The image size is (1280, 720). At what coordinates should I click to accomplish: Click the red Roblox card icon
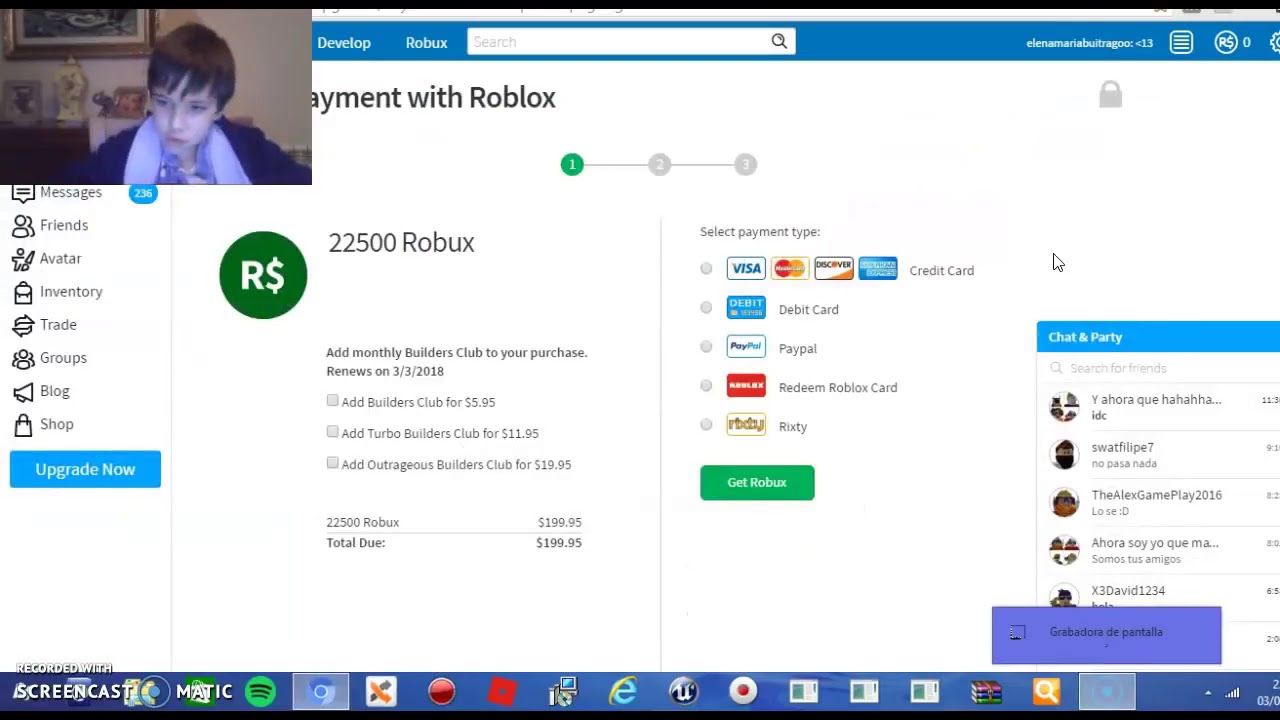[746, 386]
